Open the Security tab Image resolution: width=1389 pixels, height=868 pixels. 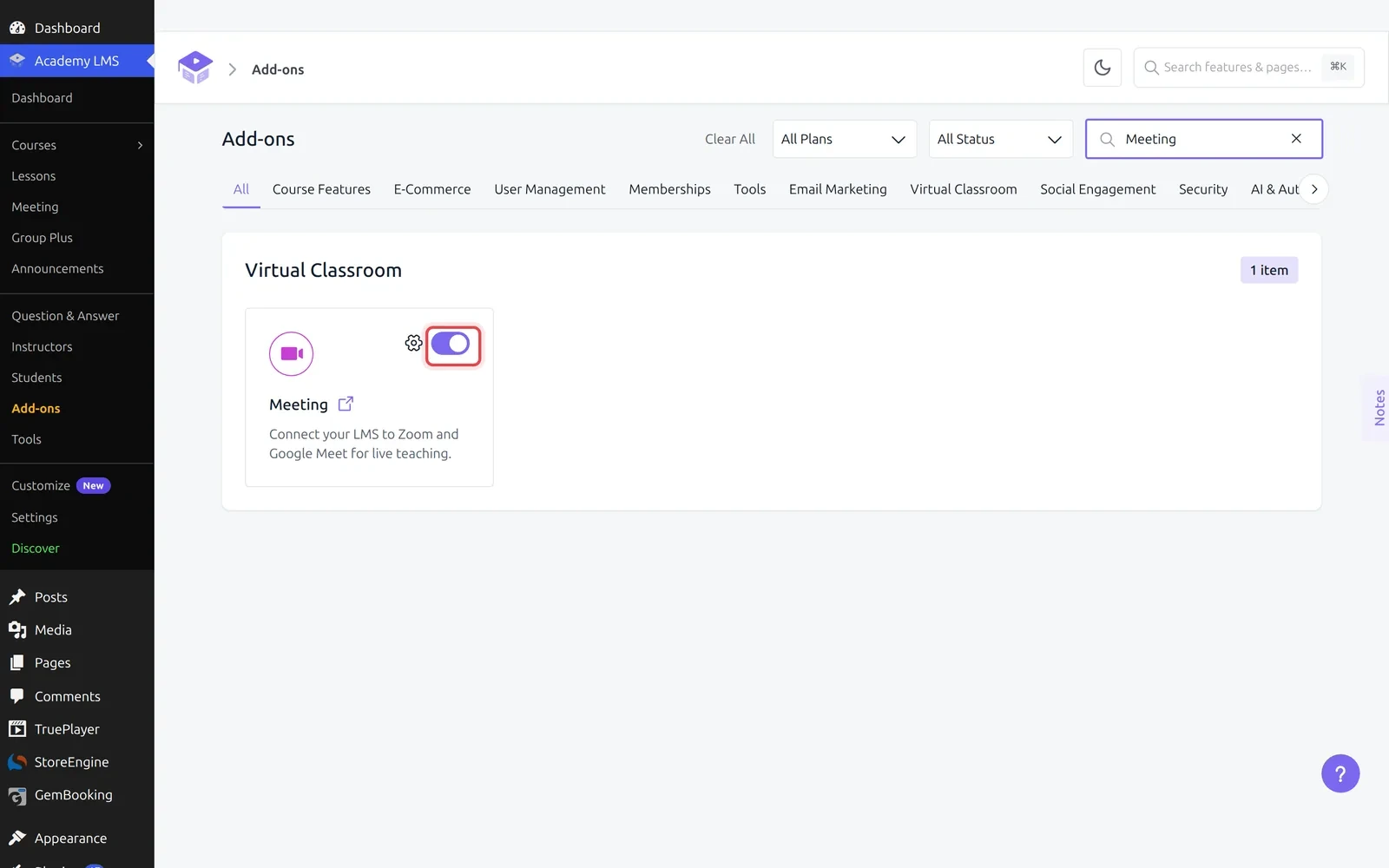click(1203, 189)
